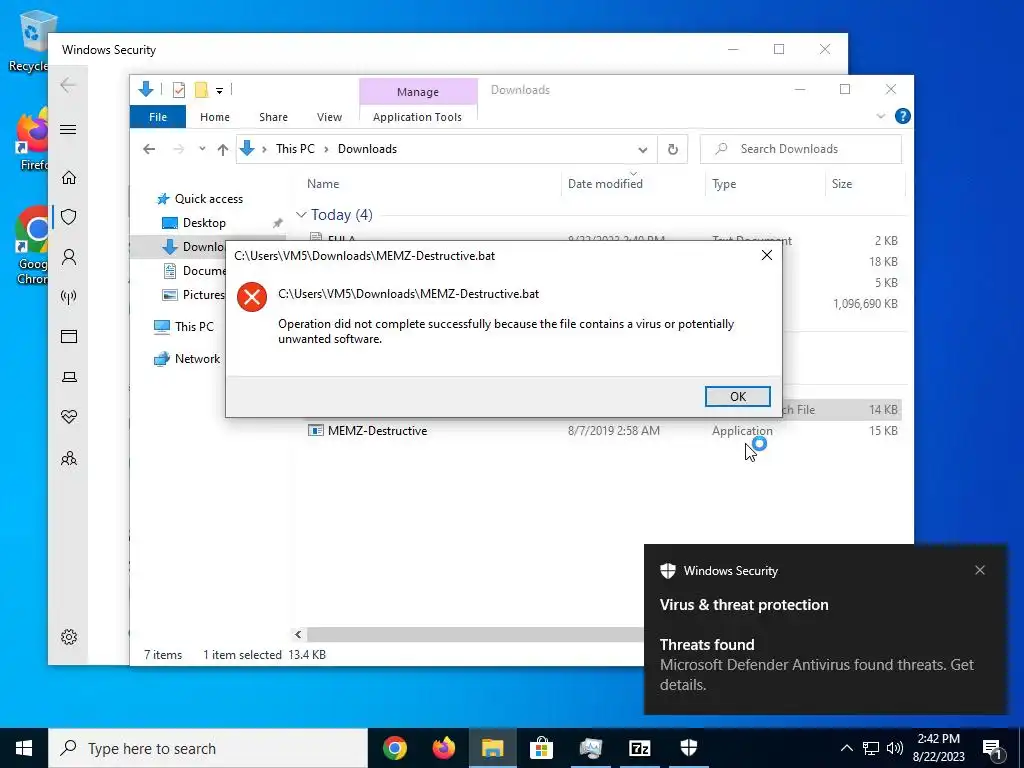Click the horizontal scrollbar left arrow
The height and width of the screenshot is (768, 1024).
pos(298,634)
